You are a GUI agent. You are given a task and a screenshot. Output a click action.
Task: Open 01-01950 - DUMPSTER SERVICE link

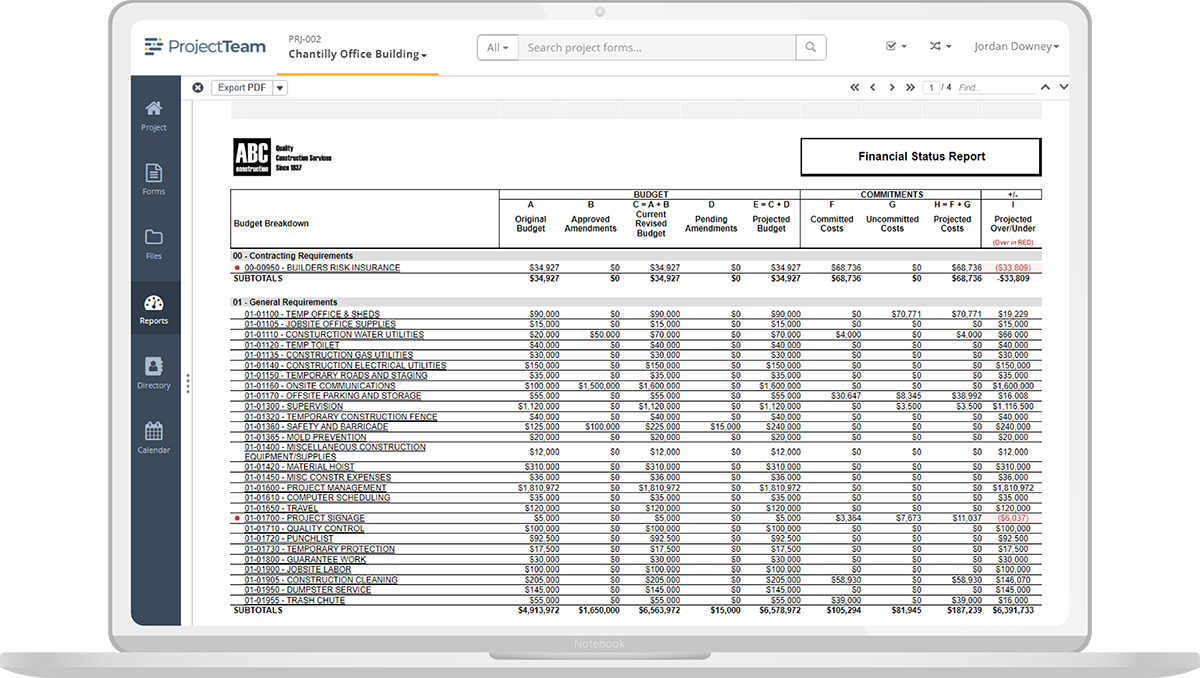pos(308,590)
